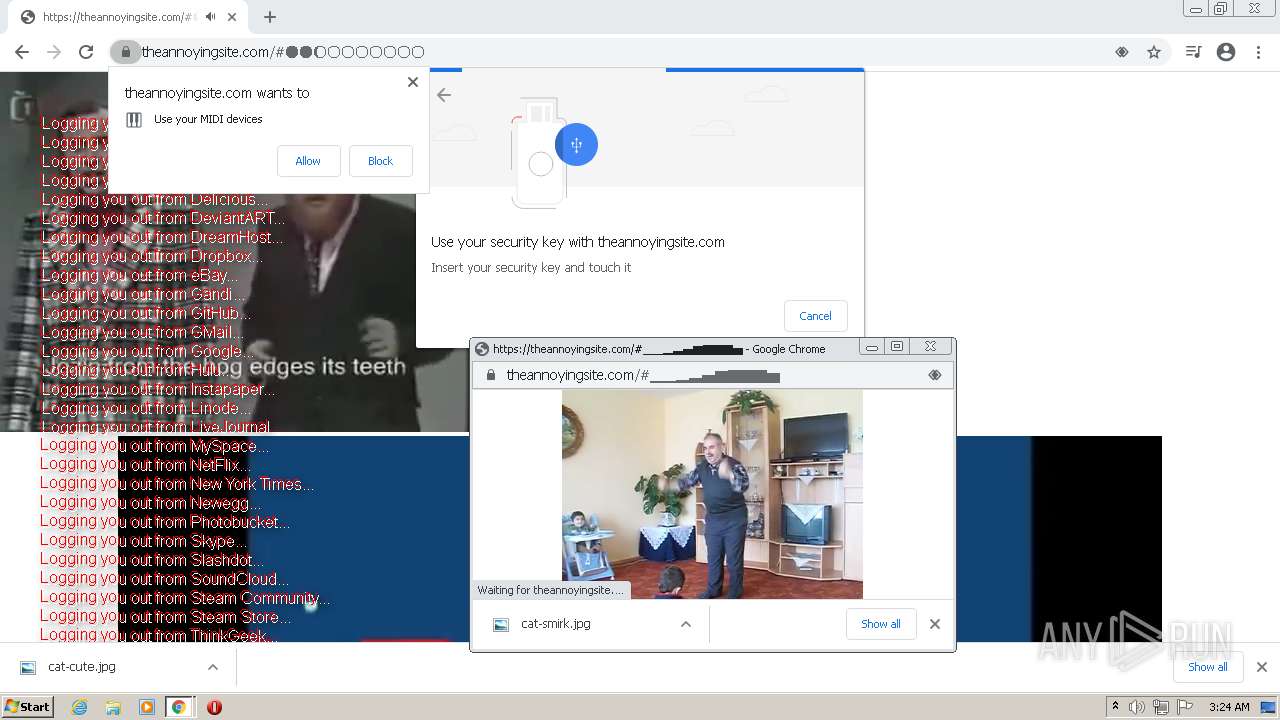Reload the theannoyingsite.com page
Screen dimensions: 1280x720
[86, 52]
